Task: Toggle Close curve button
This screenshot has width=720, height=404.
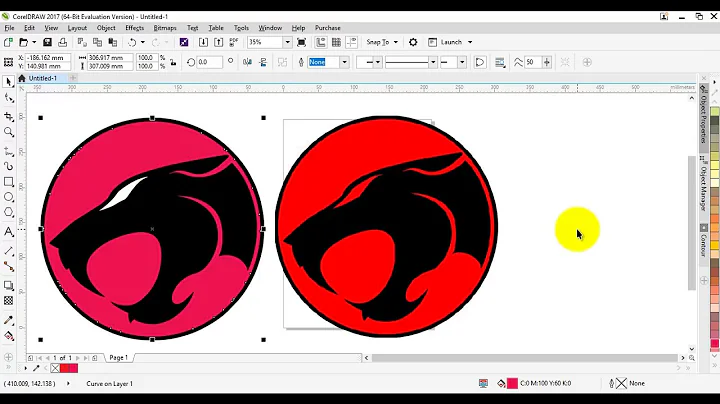Action: click(480, 62)
